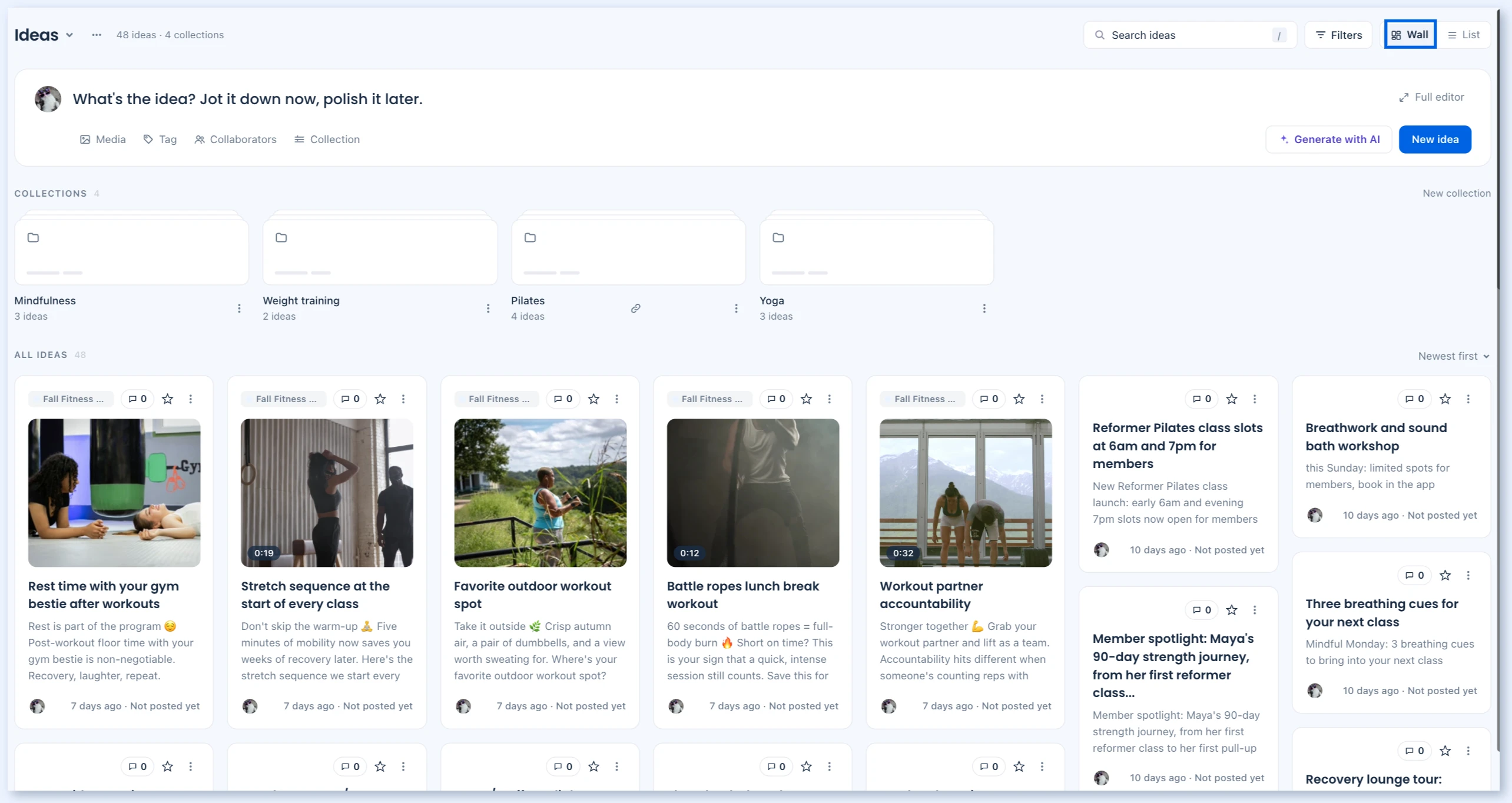Open Mindfulness collection options menu
1512x803 pixels.
pyautogui.click(x=239, y=308)
